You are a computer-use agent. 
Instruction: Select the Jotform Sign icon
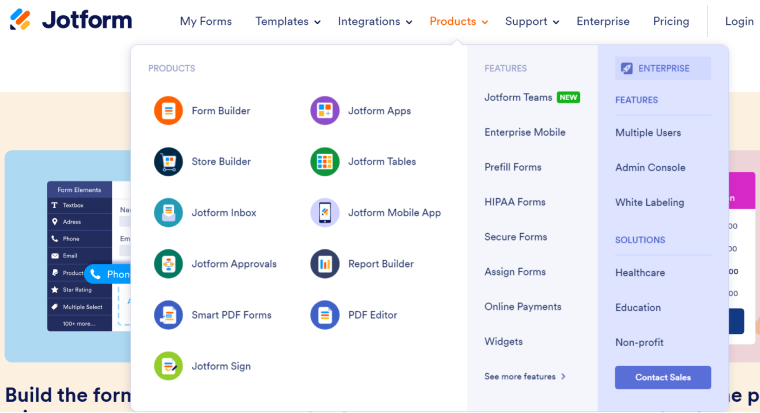168,366
